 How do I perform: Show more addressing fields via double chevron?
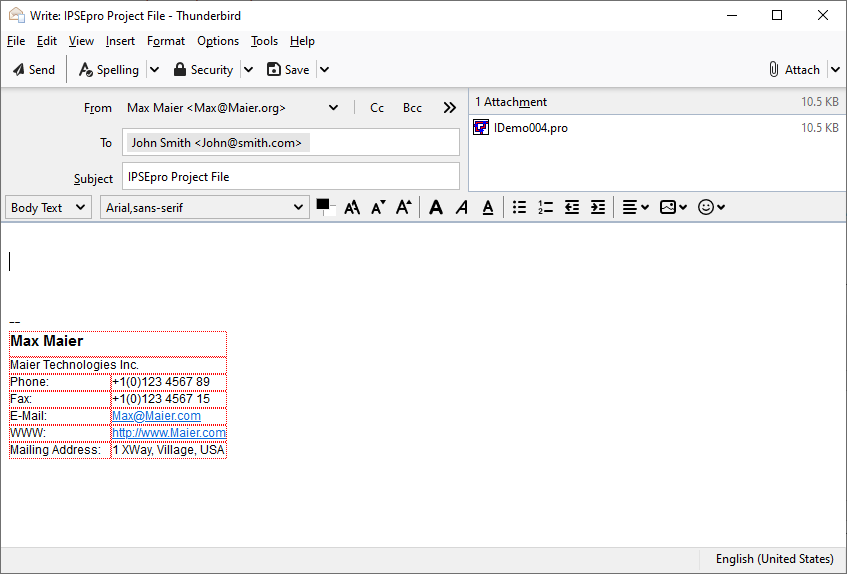(449, 108)
